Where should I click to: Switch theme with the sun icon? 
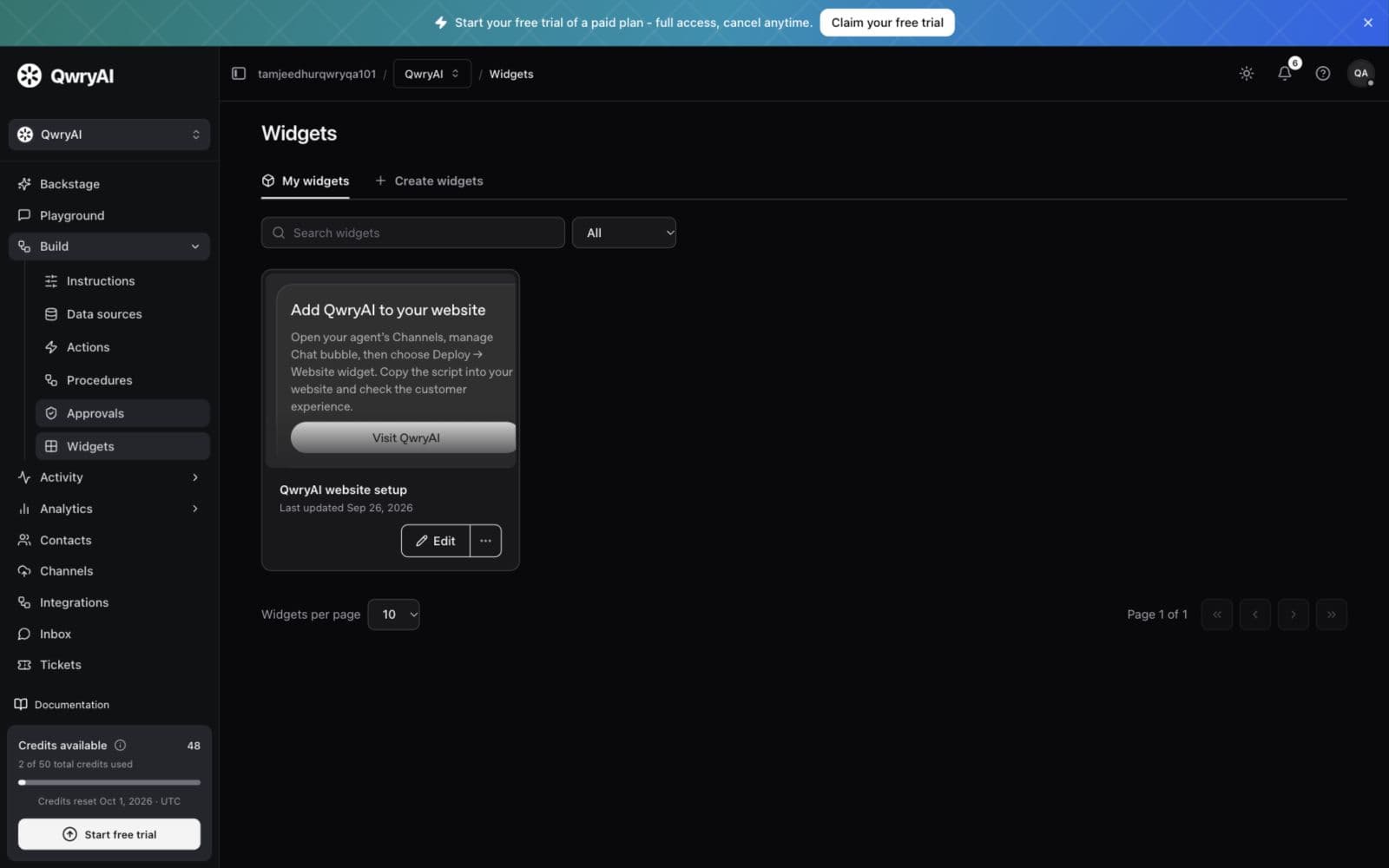[x=1247, y=74]
